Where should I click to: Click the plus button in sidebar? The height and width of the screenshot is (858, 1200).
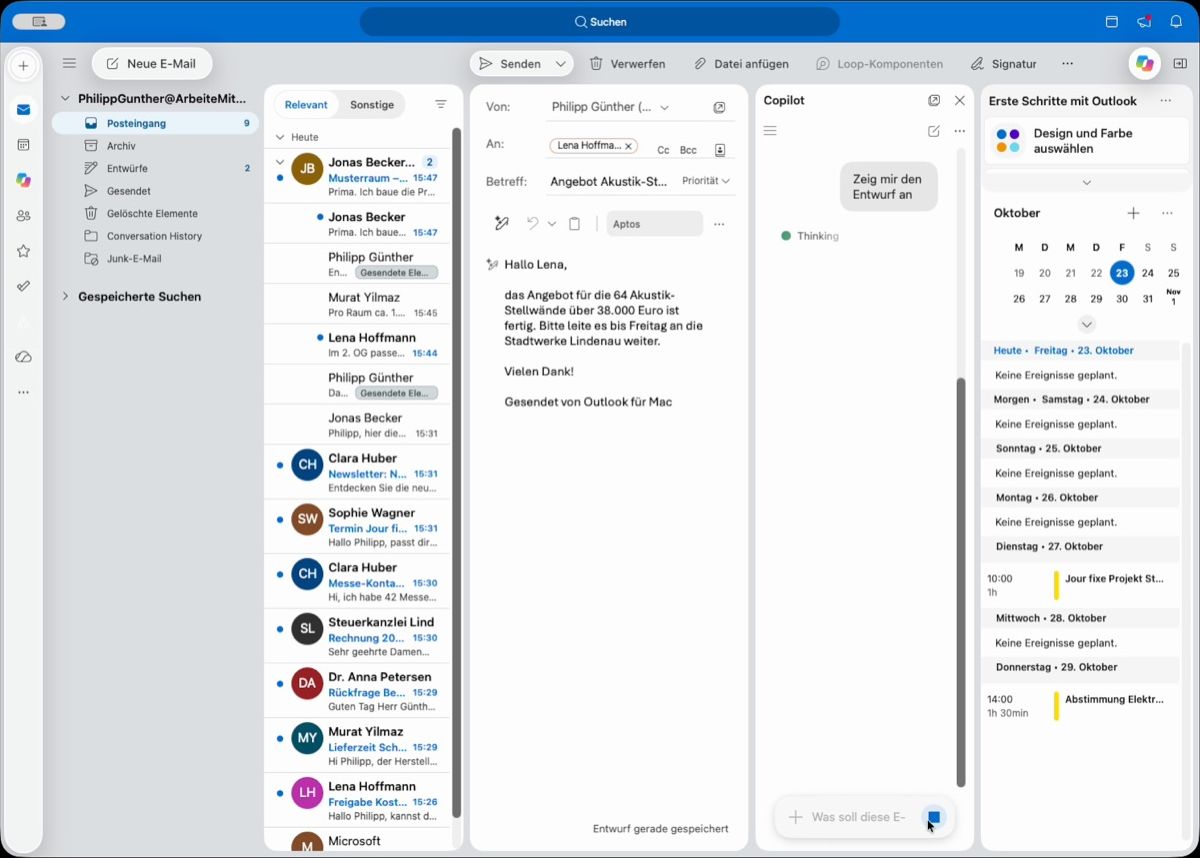pos(23,66)
